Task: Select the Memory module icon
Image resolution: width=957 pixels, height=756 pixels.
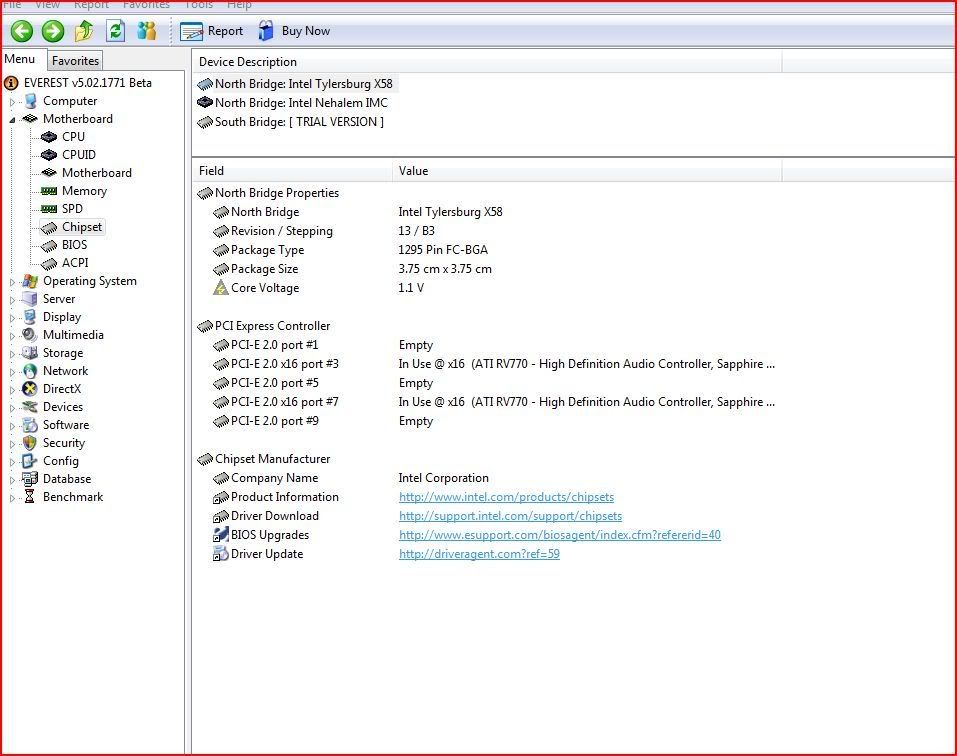Action: tap(49, 191)
